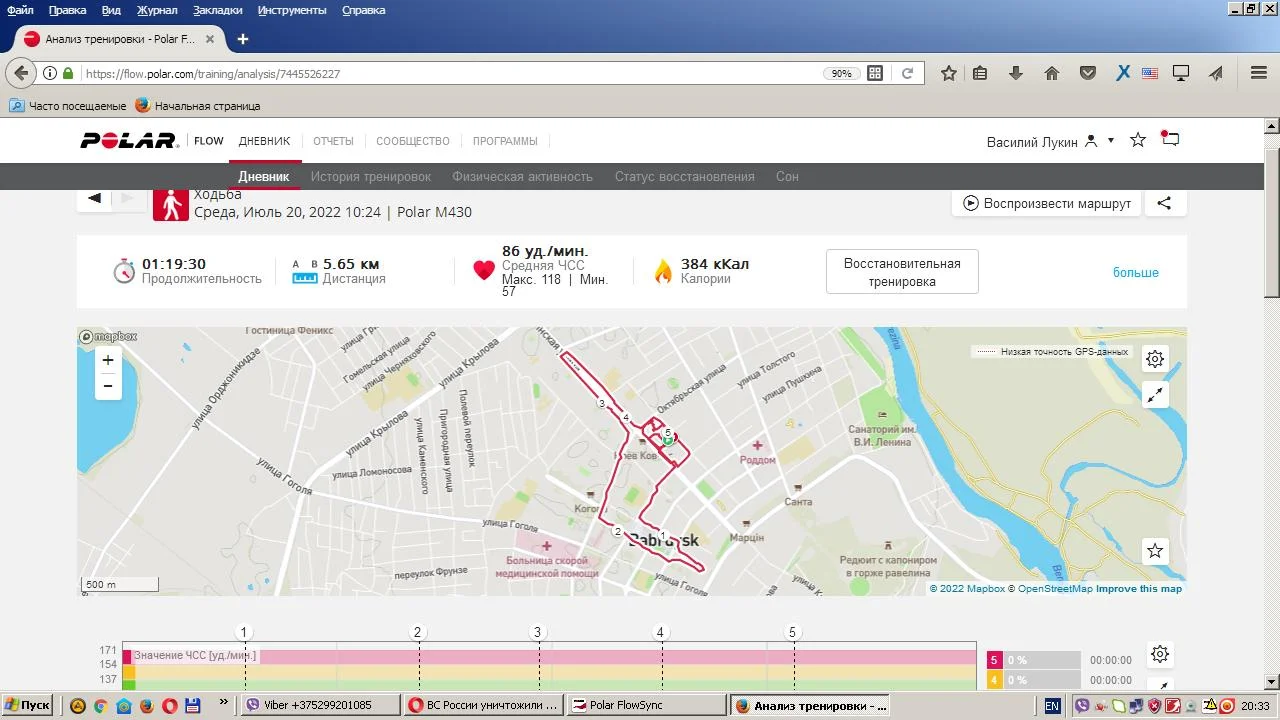1280x720 pixels.
Task: Open Polar notifications icon in header
Action: tap(1170, 140)
